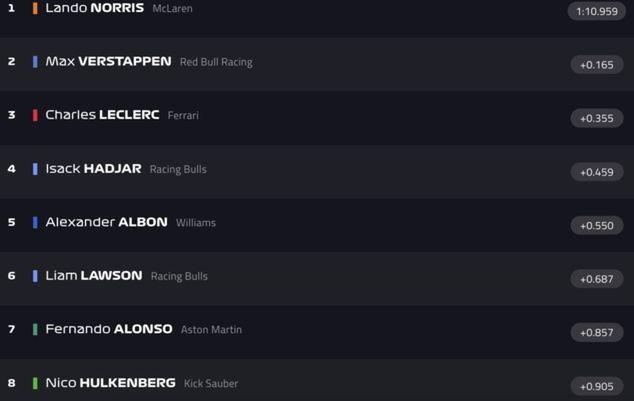This screenshot has height=401, width=634.
Task: Click the Red Bull Racing team label
Action: coord(216,62)
